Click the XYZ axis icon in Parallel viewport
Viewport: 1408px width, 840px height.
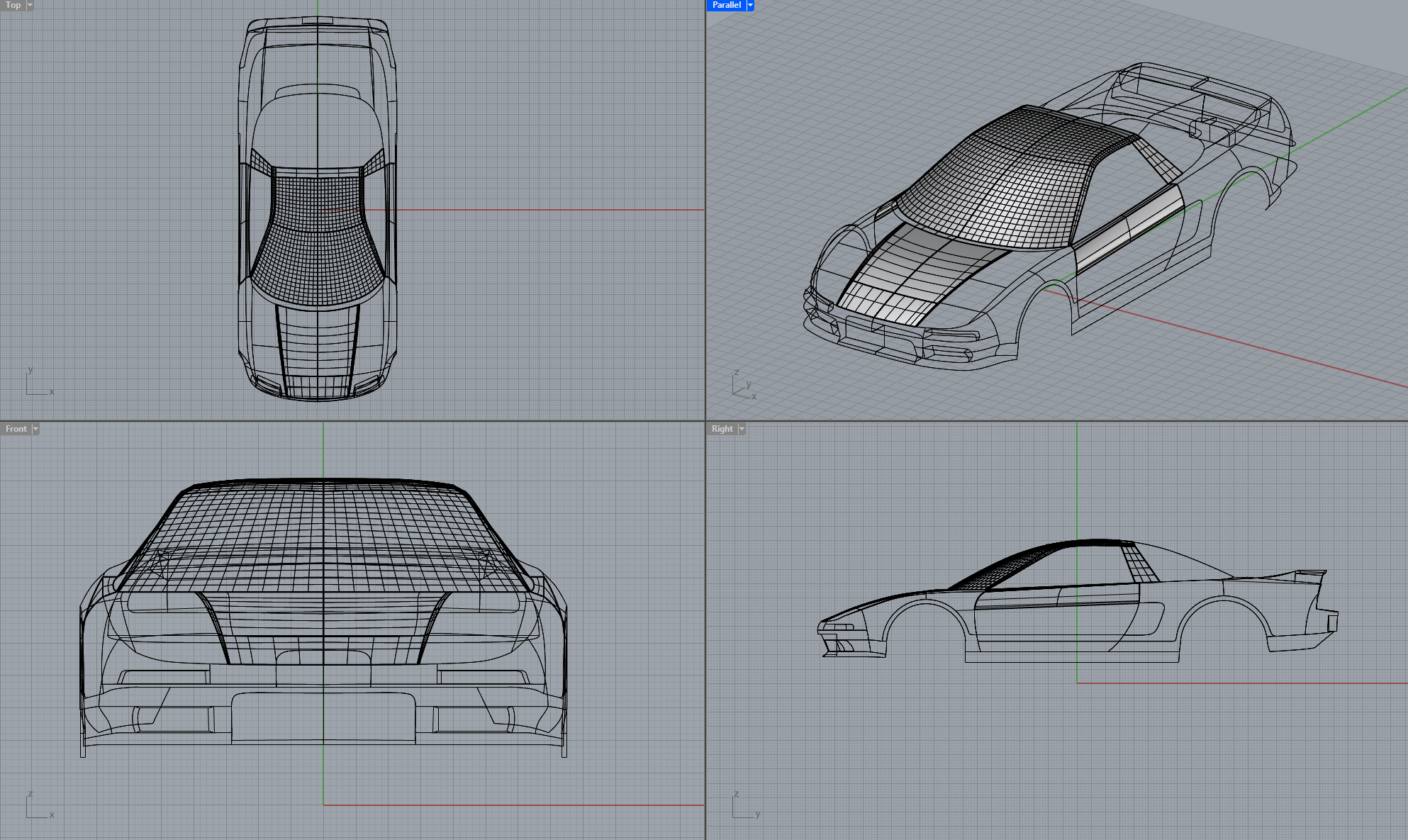click(744, 386)
